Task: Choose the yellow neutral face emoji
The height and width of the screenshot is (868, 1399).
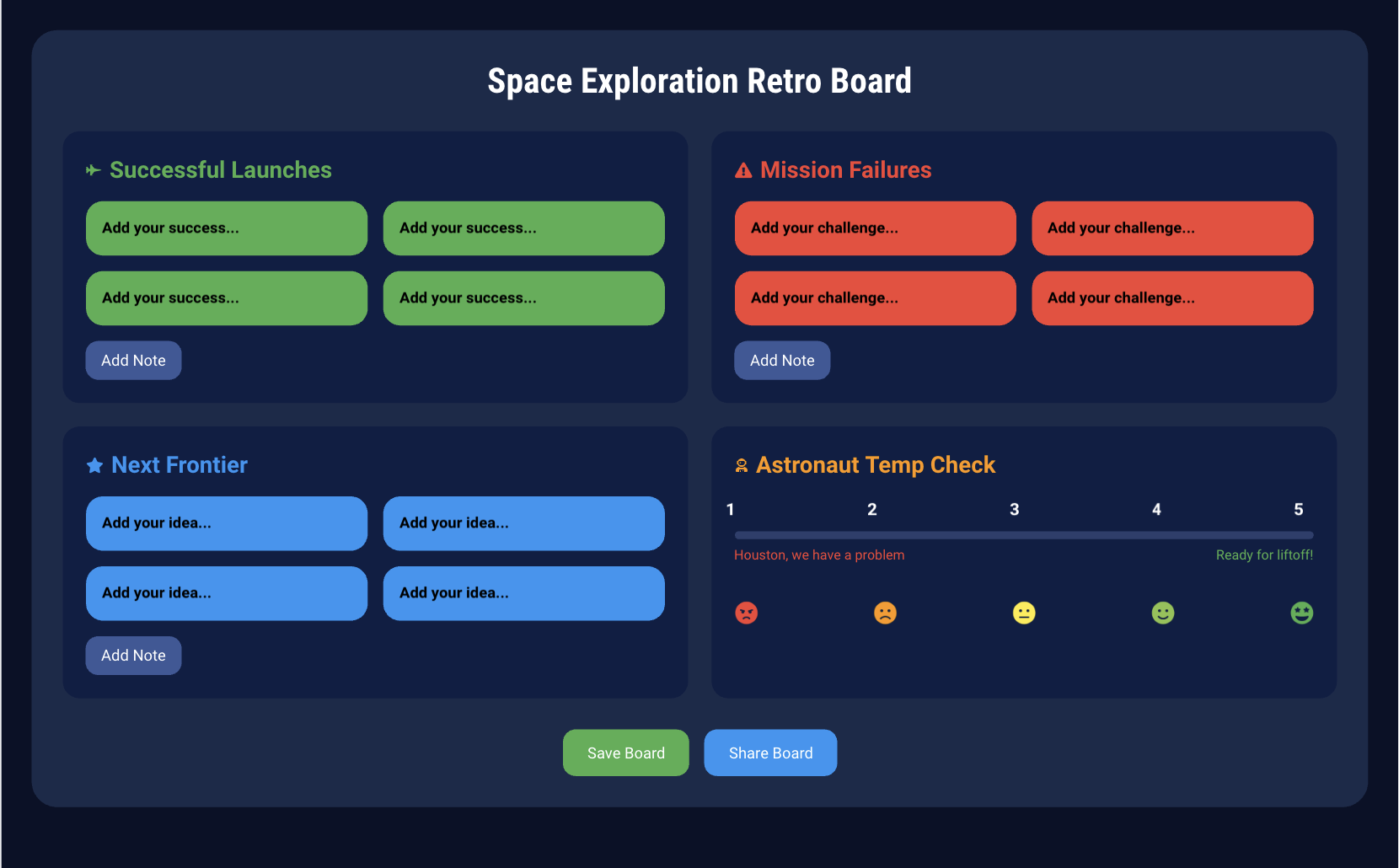Action: pyautogui.click(x=1024, y=613)
